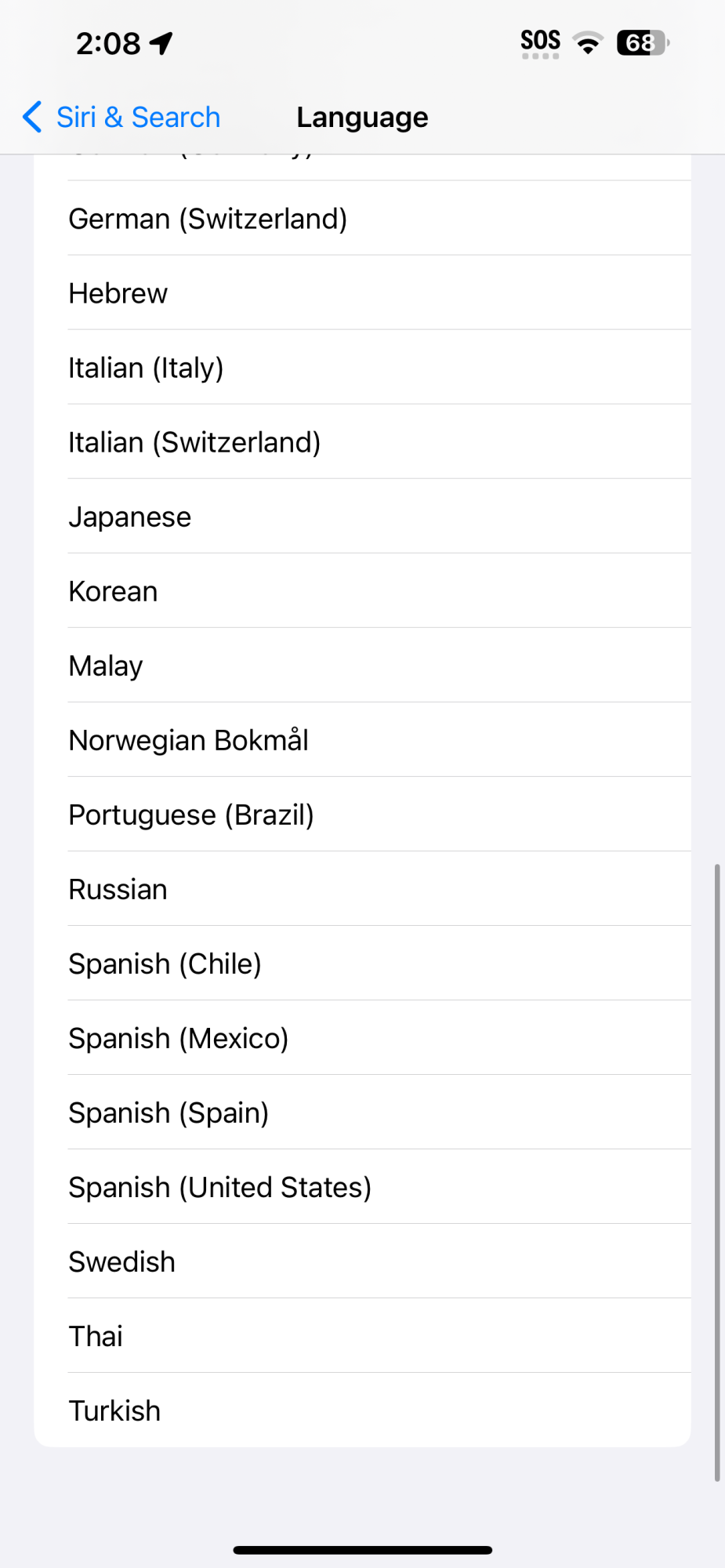725x1568 pixels.
Task: Tap the back chevron arrow icon
Action: (32, 118)
